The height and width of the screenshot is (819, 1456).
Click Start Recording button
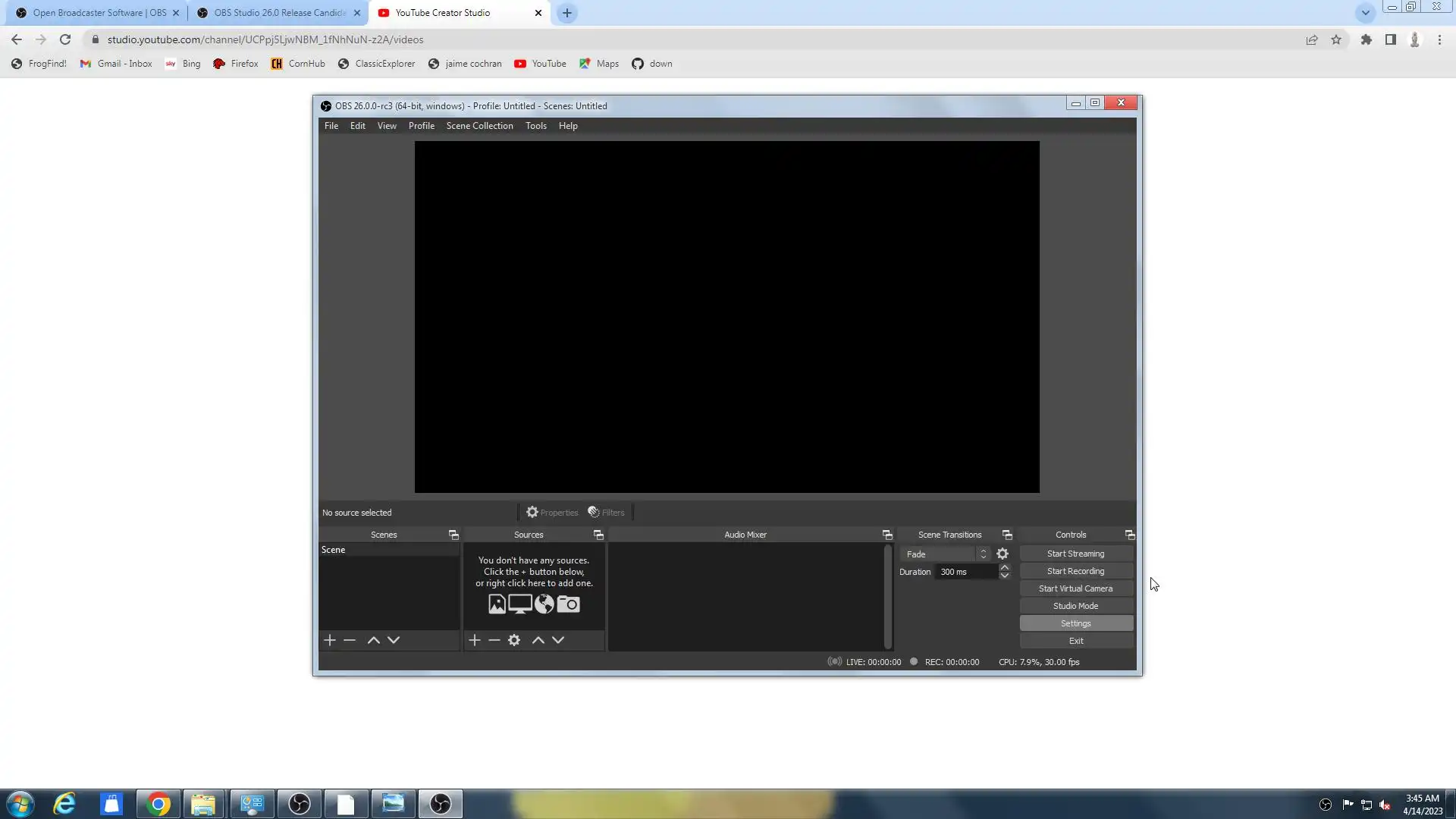(x=1075, y=571)
